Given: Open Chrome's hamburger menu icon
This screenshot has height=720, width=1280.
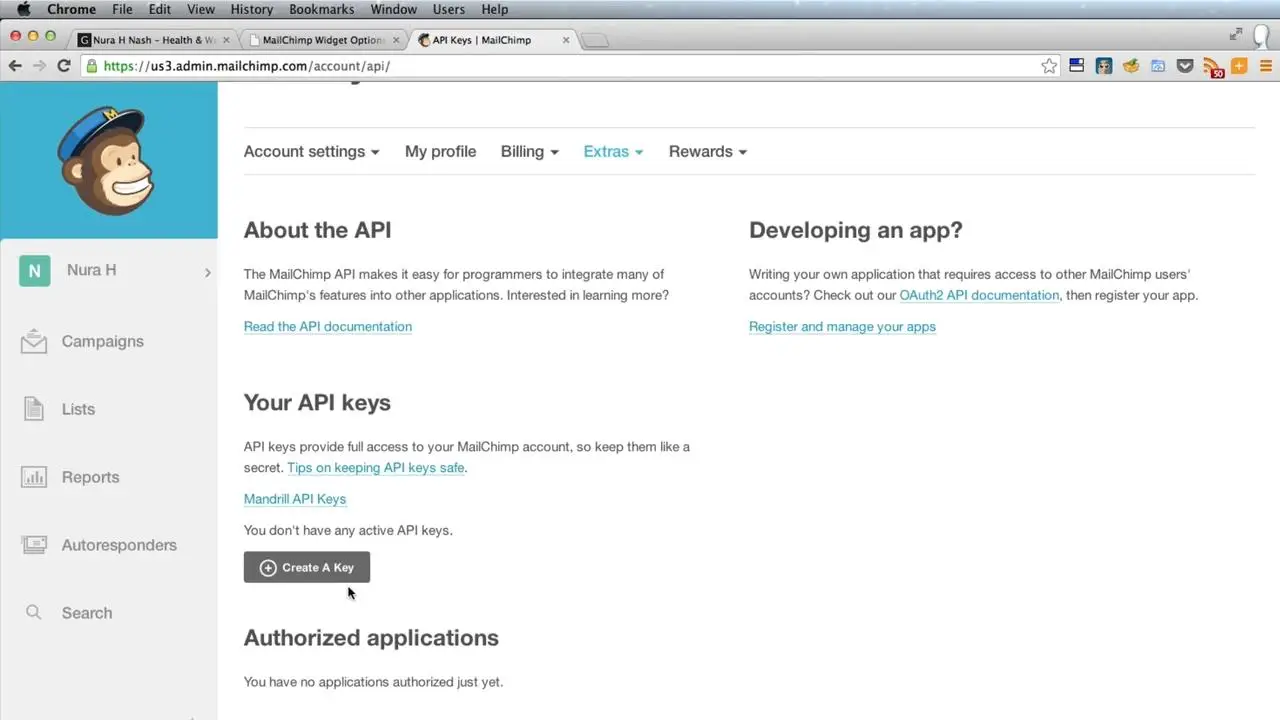Looking at the screenshot, I should 1265,66.
